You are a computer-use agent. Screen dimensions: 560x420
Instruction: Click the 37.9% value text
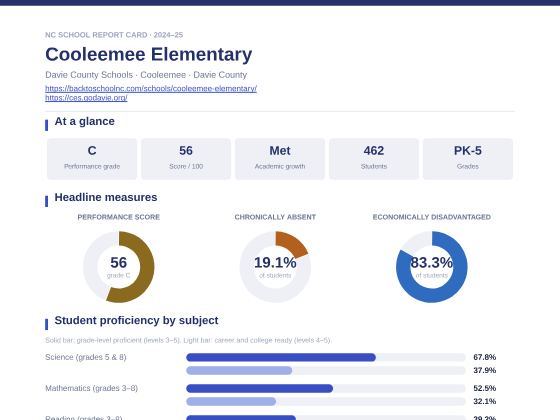(x=484, y=370)
